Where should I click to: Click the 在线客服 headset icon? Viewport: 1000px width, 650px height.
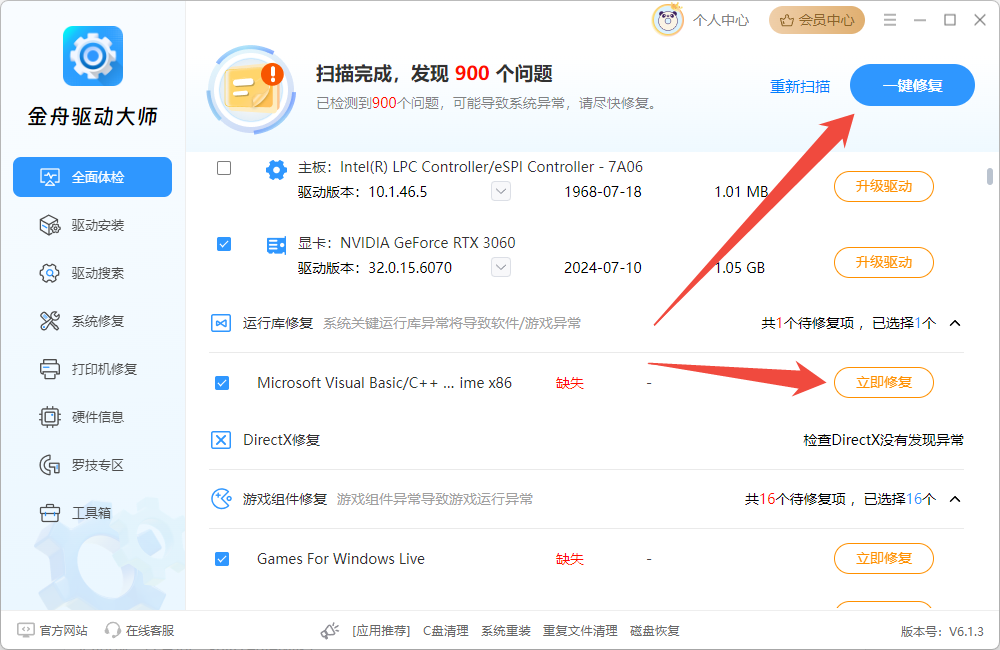coord(113,630)
